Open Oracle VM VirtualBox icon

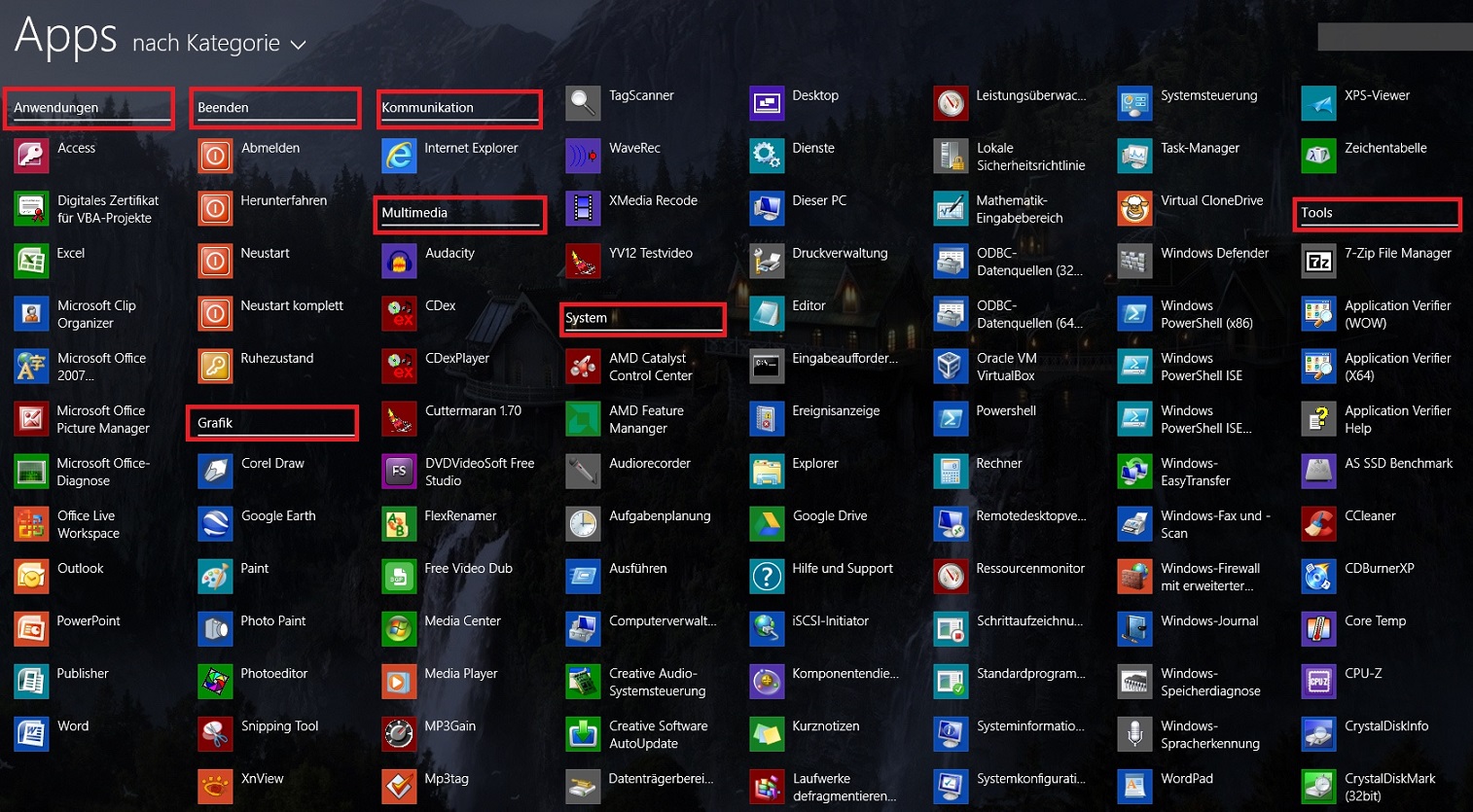pyautogui.click(x=951, y=366)
